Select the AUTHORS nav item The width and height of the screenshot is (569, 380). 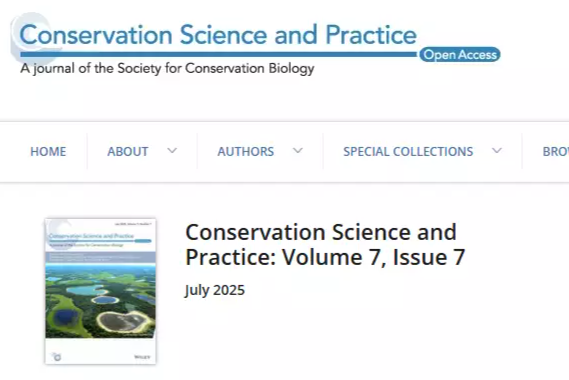[246, 151]
